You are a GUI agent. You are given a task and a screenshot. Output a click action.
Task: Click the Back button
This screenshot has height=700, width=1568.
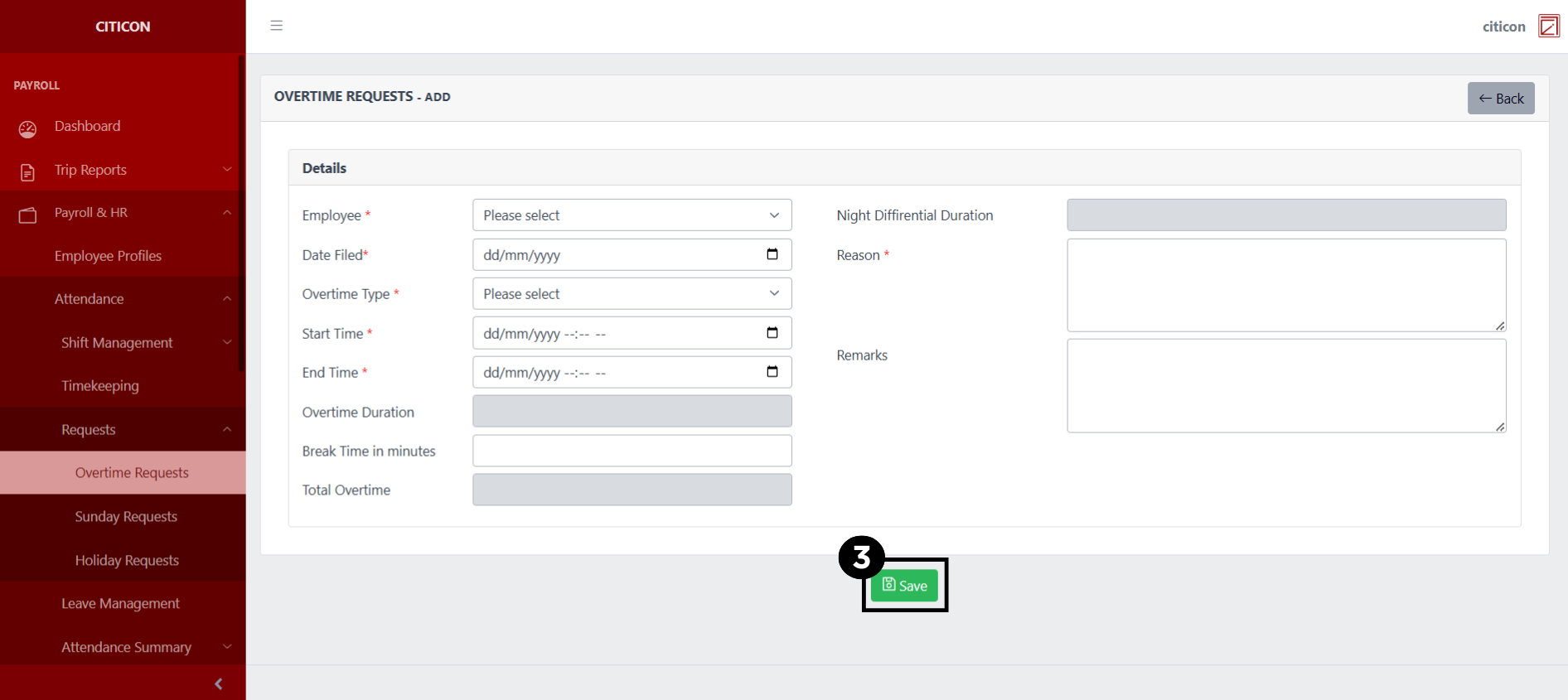1500,99
